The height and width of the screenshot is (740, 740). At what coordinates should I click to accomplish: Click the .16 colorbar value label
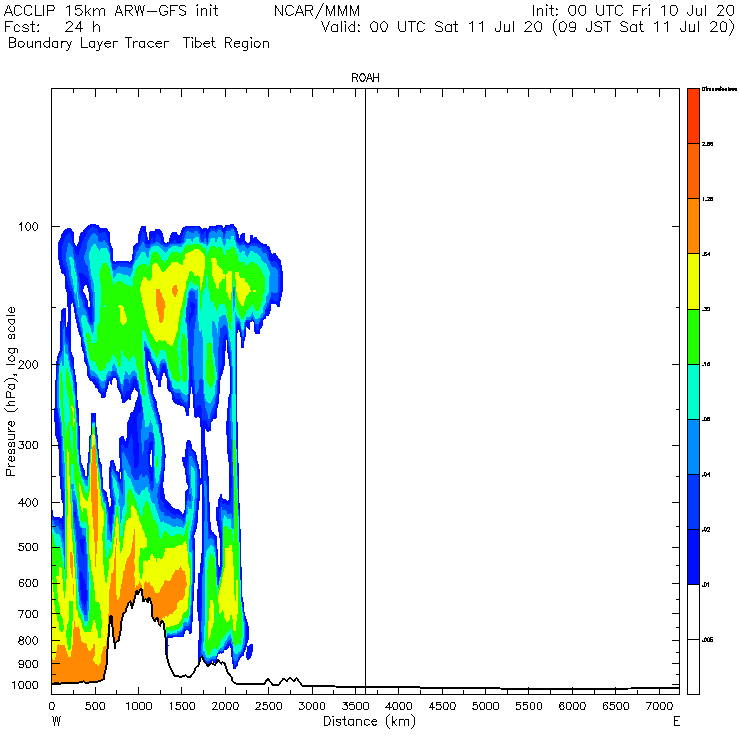pos(706,364)
